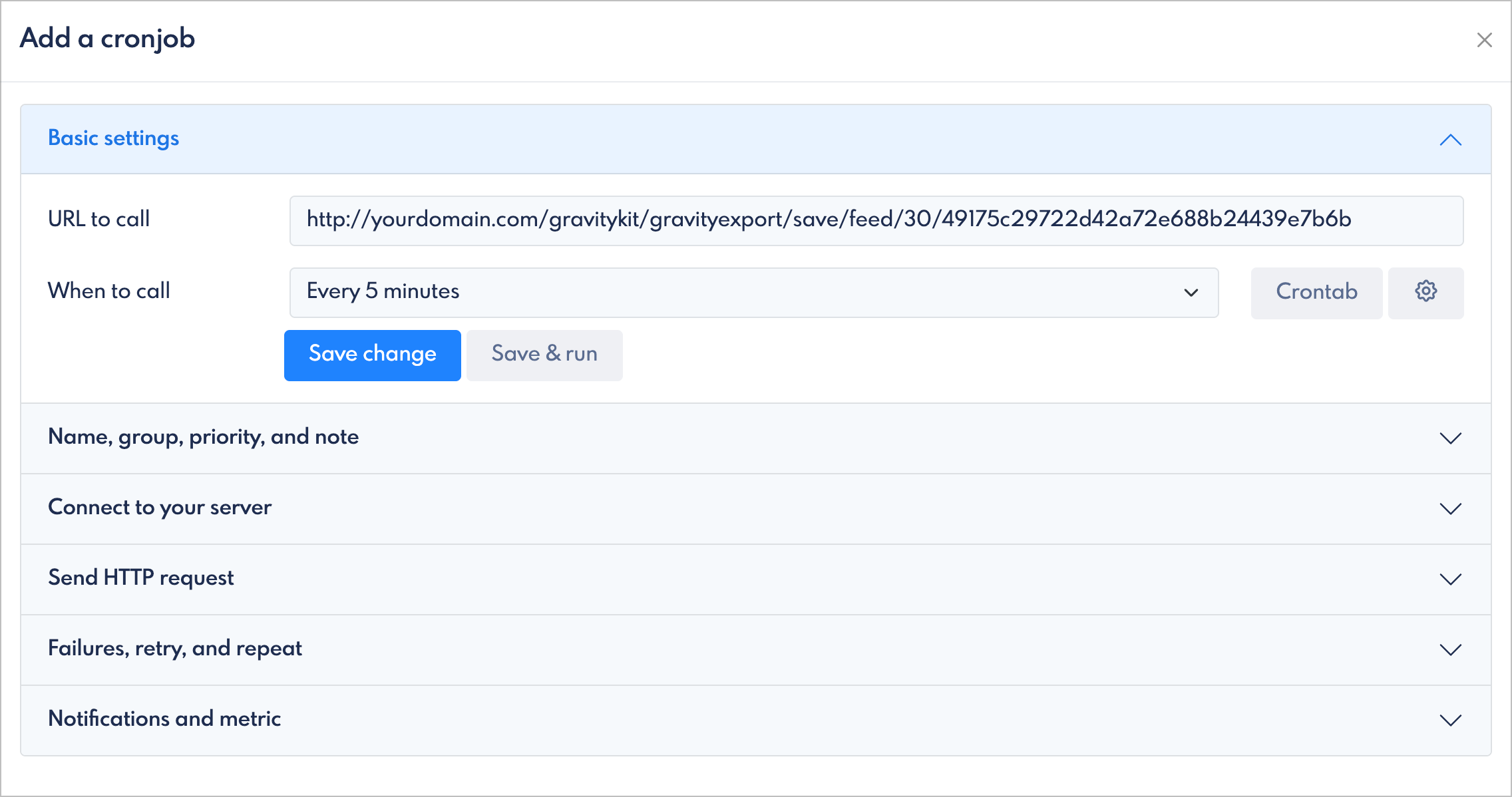Image resolution: width=1512 pixels, height=797 pixels.
Task: Click the Basic settings heading
Action: tap(113, 138)
